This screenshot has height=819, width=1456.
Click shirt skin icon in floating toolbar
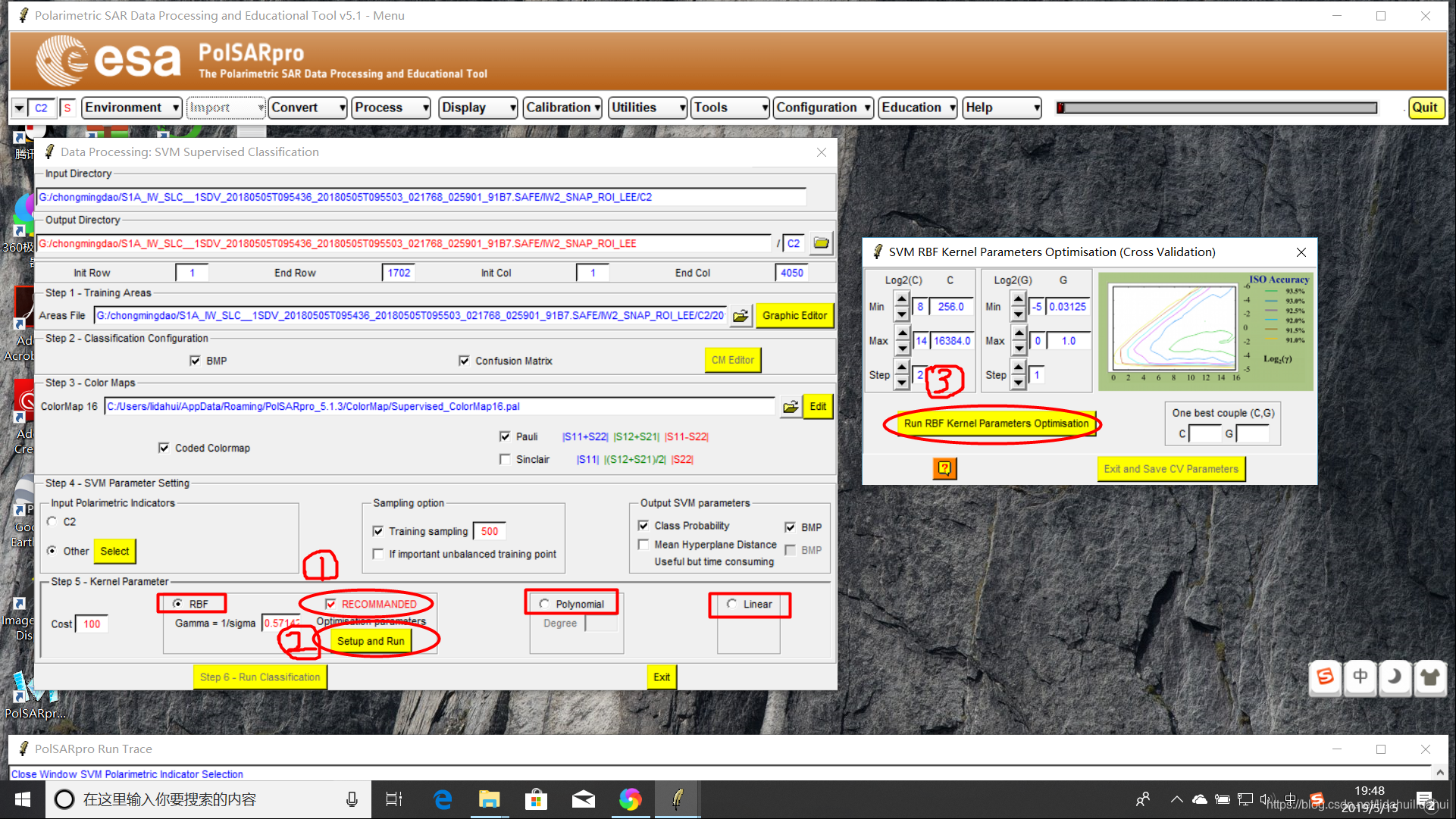tap(1430, 677)
